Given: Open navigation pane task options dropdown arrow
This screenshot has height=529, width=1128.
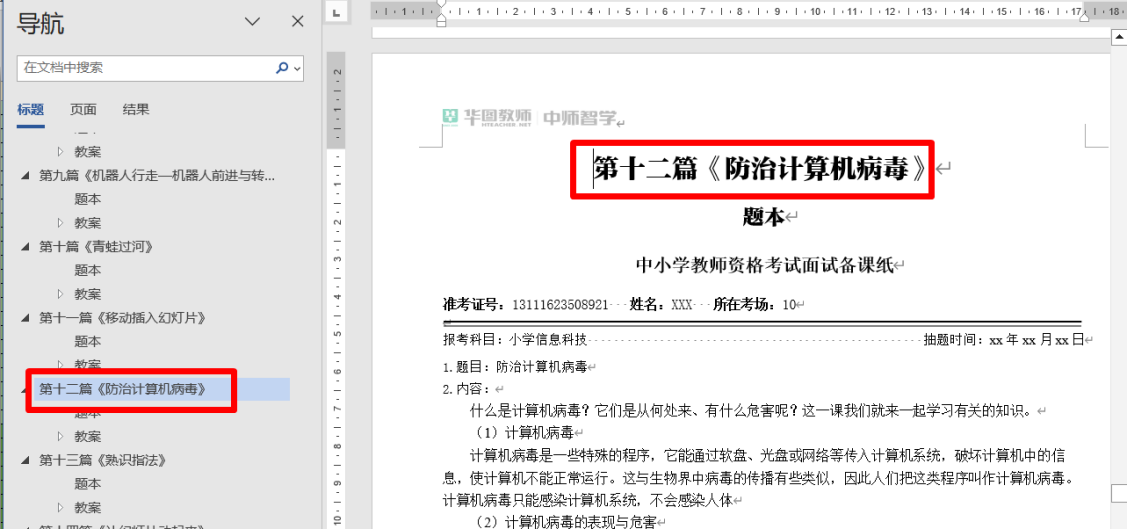Looking at the screenshot, I should 253,22.
